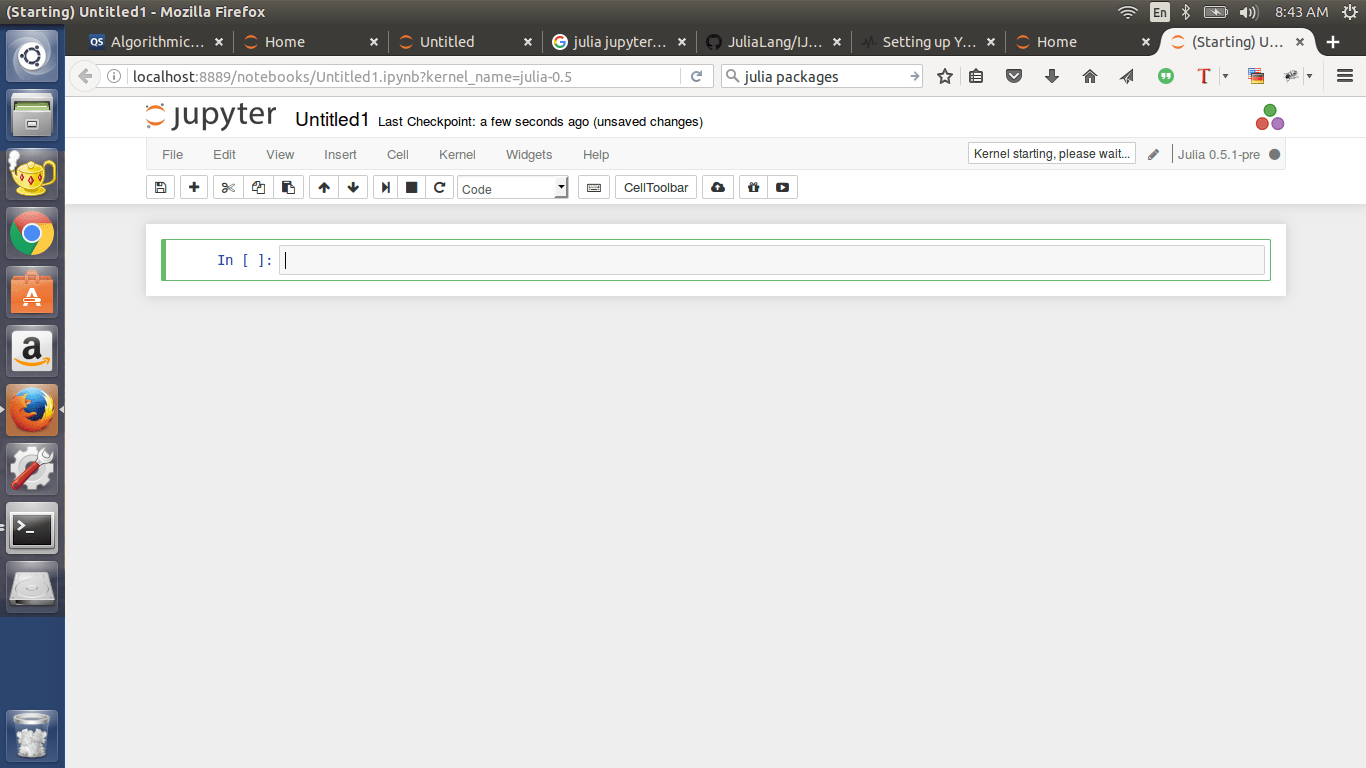Viewport: 1366px width, 768px height.
Task: Open the File menu
Action: 173,154
